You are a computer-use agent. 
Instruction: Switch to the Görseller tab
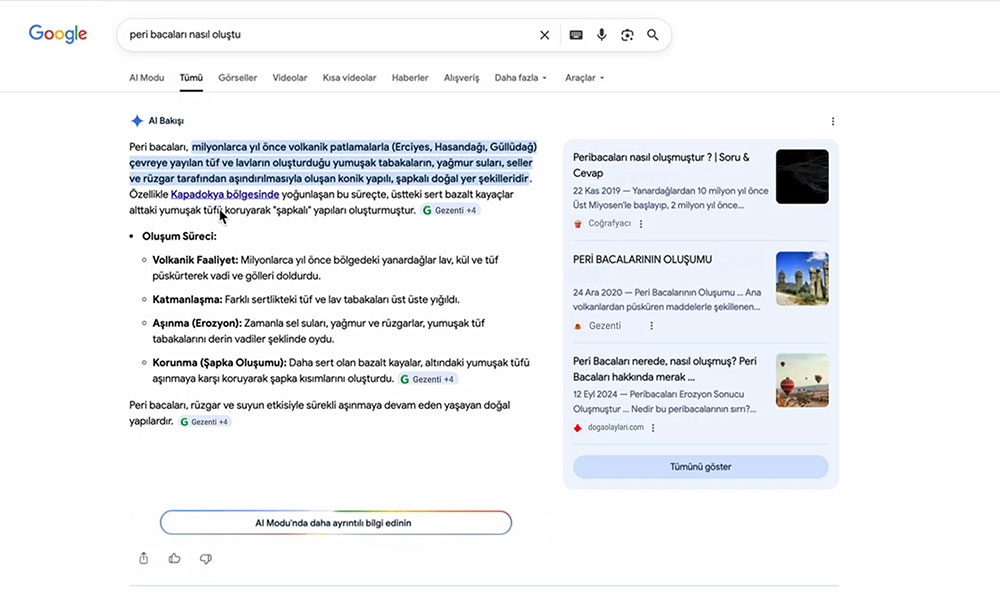[237, 77]
